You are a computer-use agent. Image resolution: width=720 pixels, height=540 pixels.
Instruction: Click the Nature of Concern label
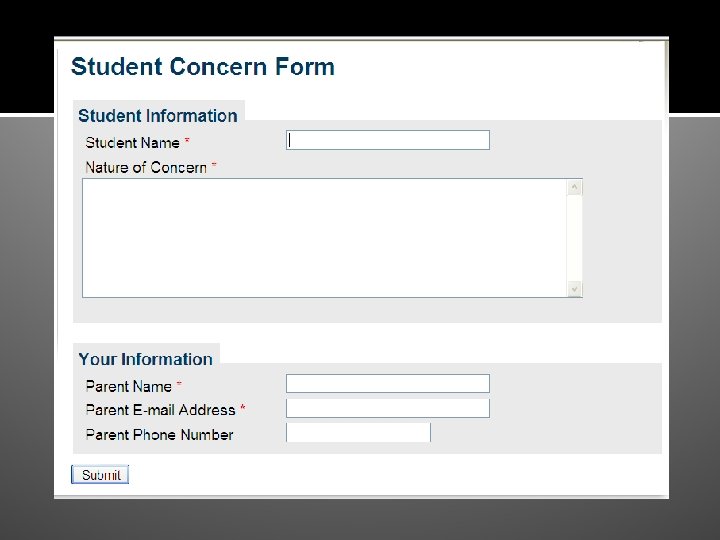[146, 167]
